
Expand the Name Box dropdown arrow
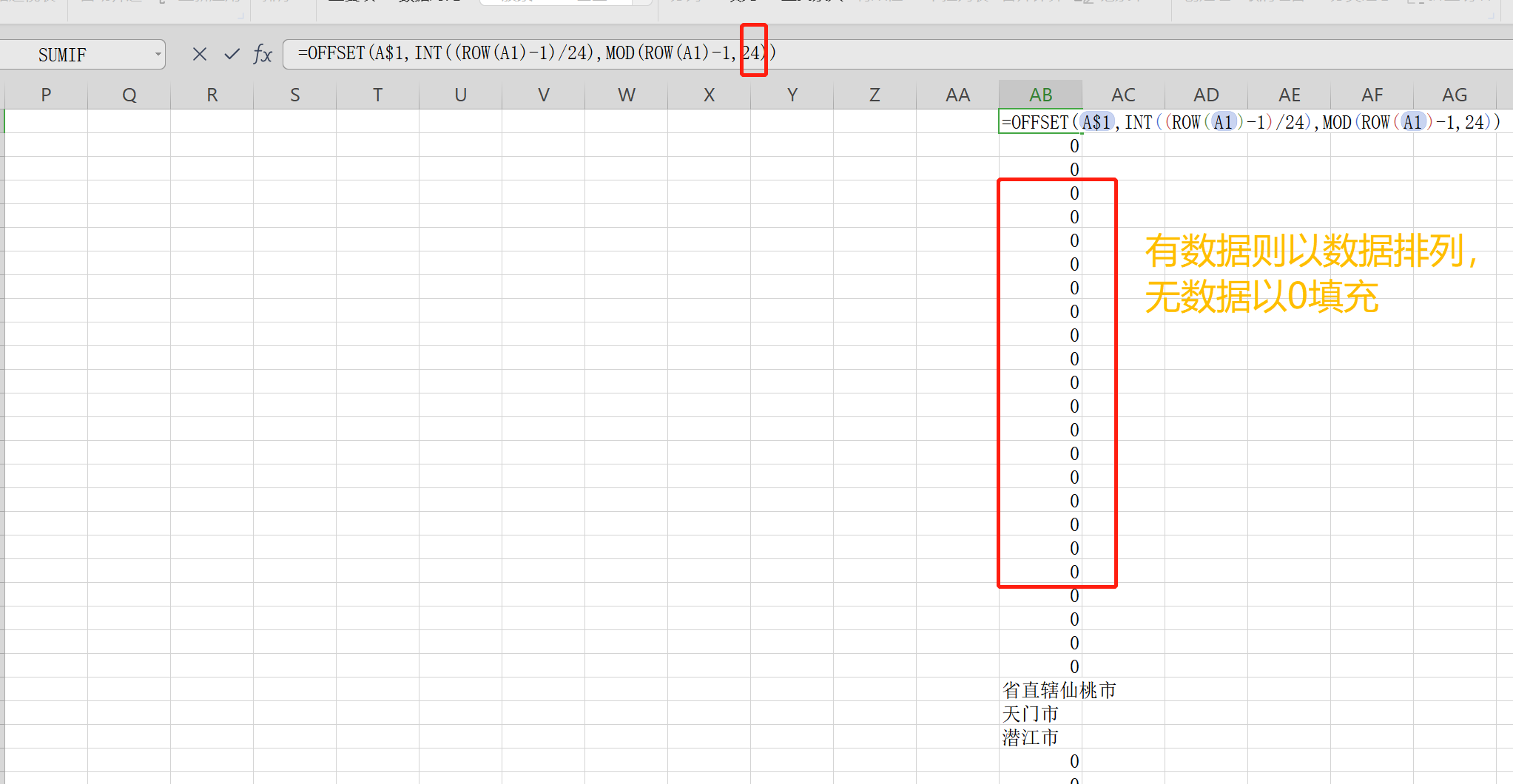(x=158, y=54)
